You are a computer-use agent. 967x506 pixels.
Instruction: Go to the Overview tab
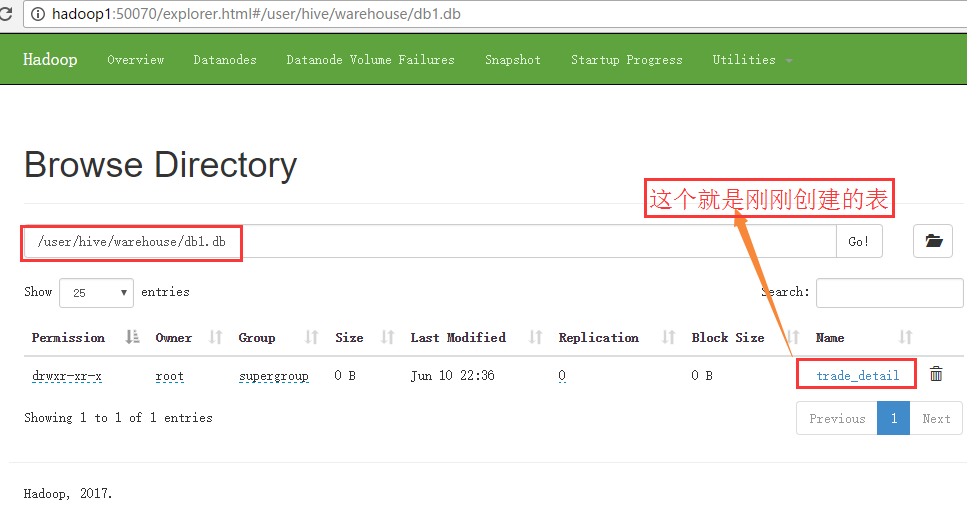click(x=136, y=60)
